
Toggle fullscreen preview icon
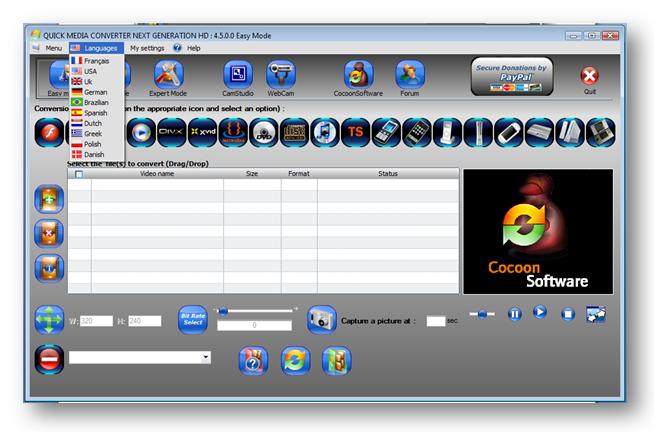(596, 314)
